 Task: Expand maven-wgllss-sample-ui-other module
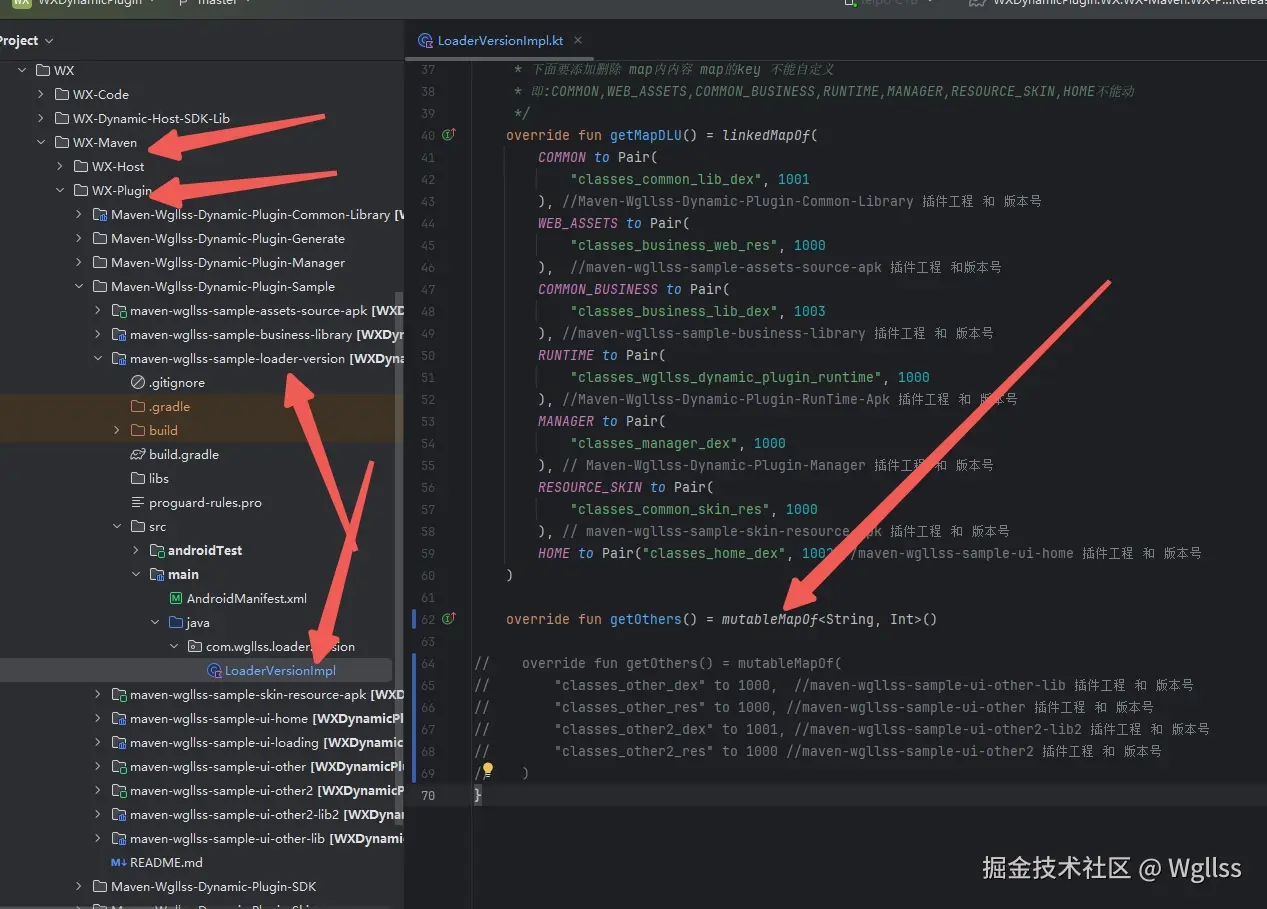point(98,767)
